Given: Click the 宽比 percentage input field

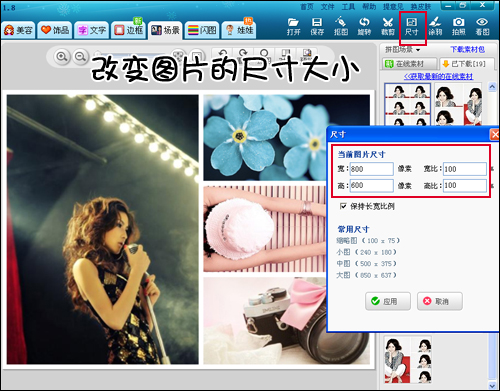Looking at the screenshot, I should click(465, 169).
